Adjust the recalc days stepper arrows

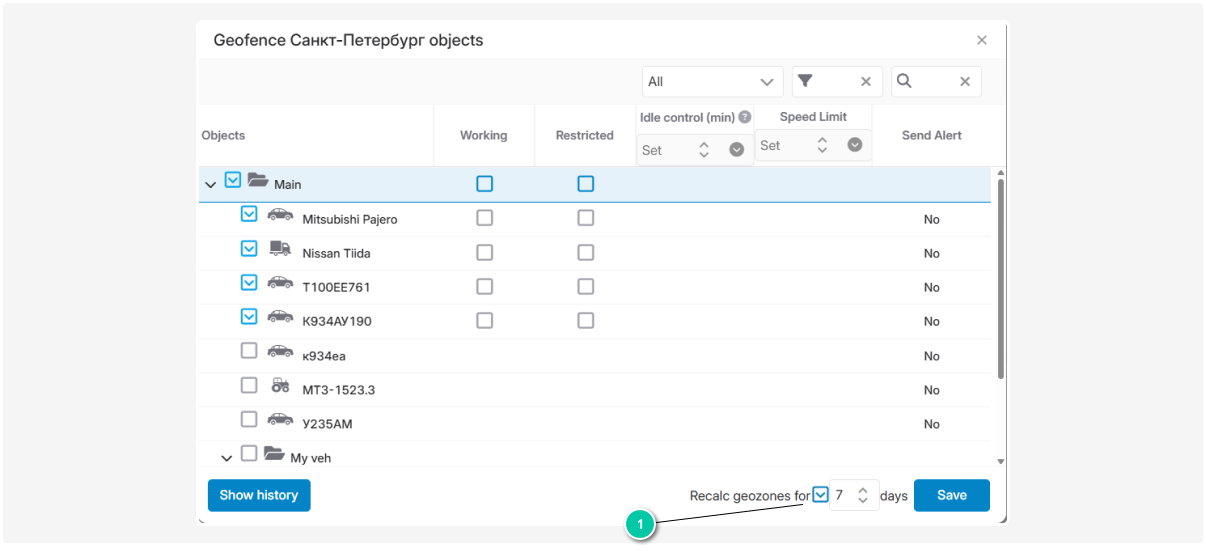pos(863,495)
